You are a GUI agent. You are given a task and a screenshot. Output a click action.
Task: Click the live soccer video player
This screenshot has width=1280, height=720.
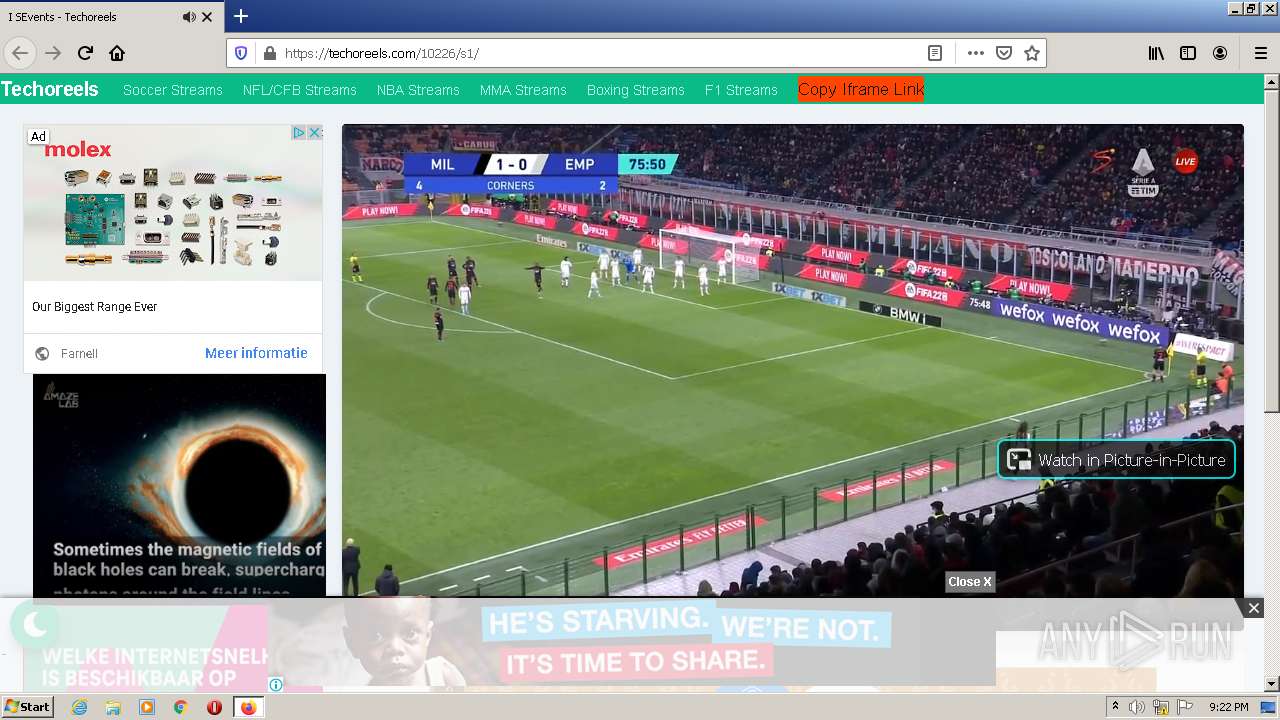[793, 360]
